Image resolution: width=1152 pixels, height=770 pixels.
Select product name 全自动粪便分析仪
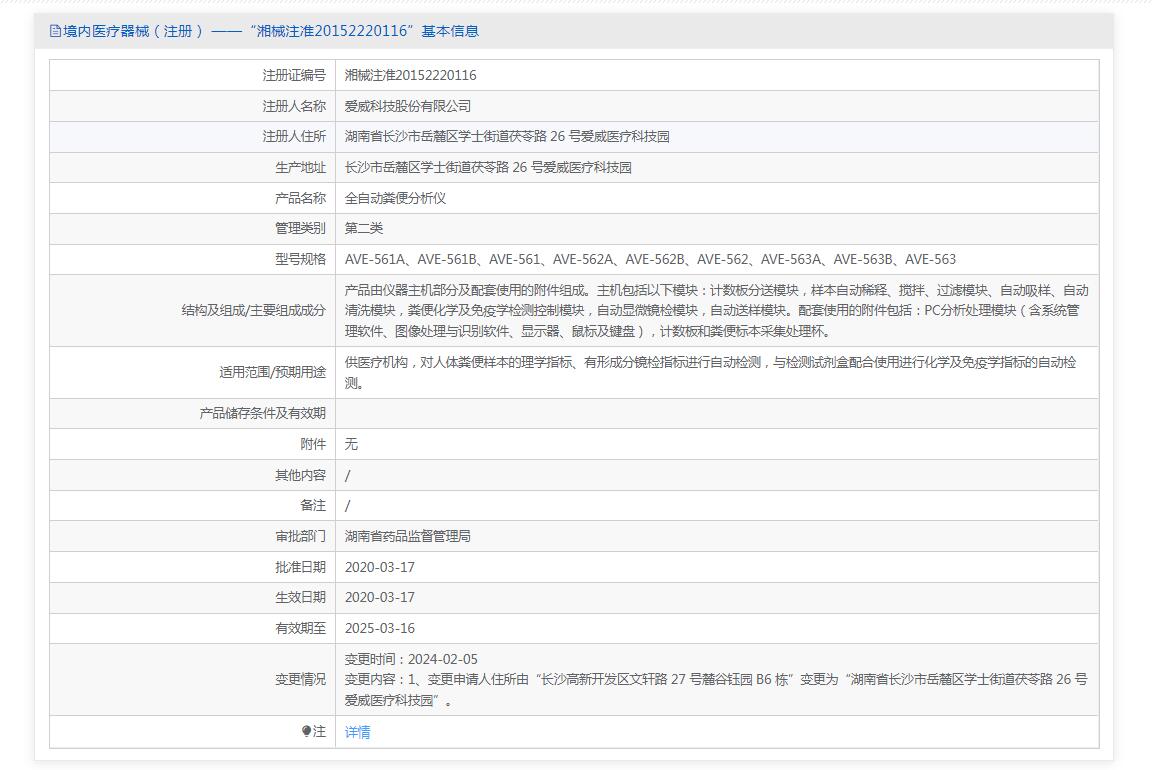[x=395, y=198]
